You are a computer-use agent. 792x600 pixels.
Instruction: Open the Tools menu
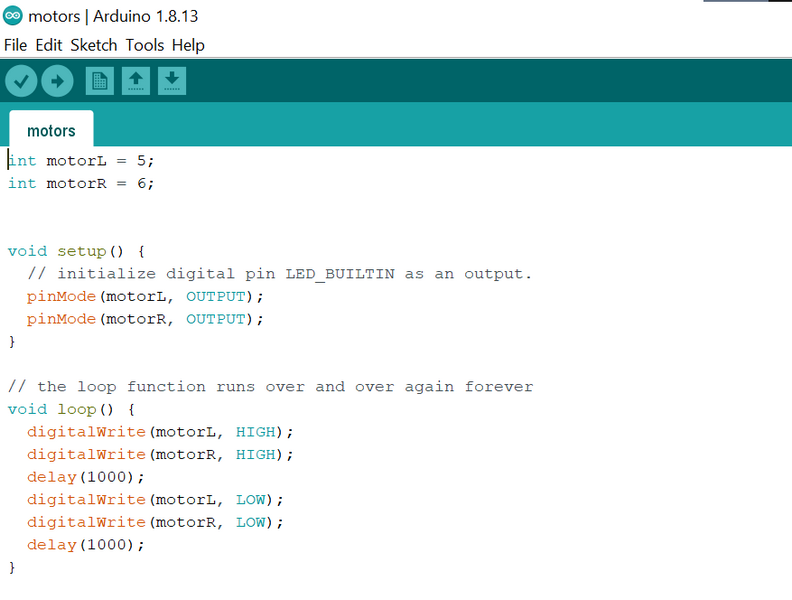pyautogui.click(x=145, y=45)
